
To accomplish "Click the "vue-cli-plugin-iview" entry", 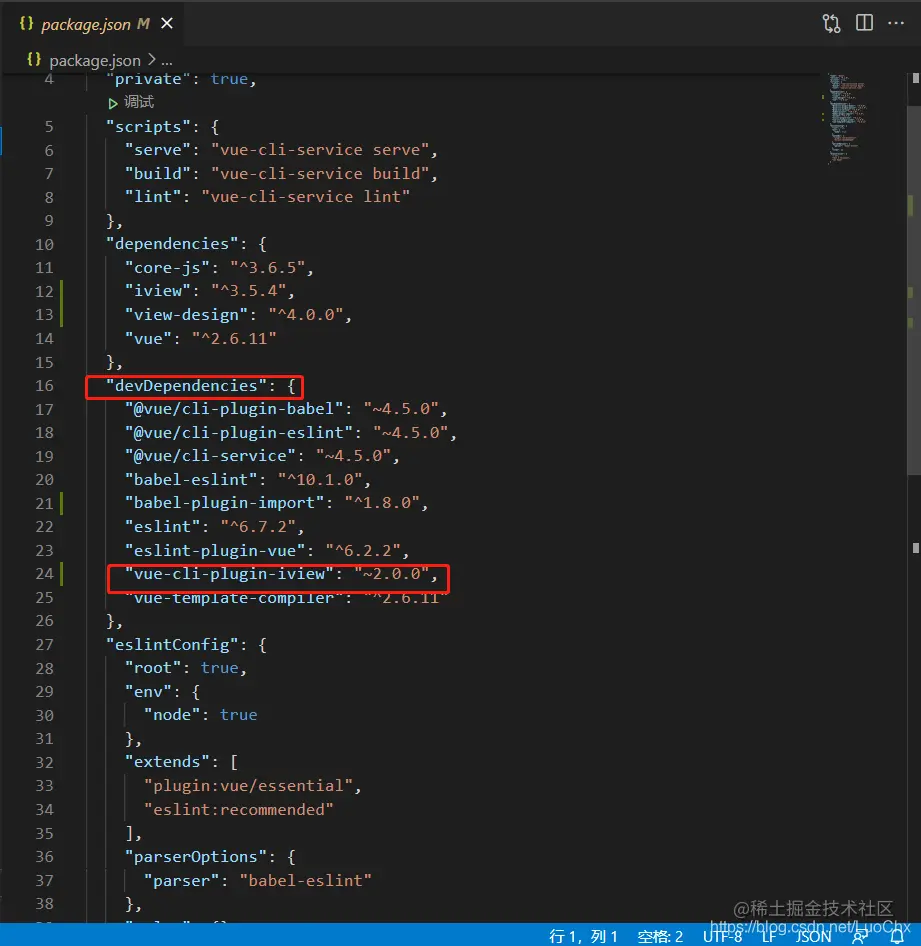I will click(x=281, y=574).
